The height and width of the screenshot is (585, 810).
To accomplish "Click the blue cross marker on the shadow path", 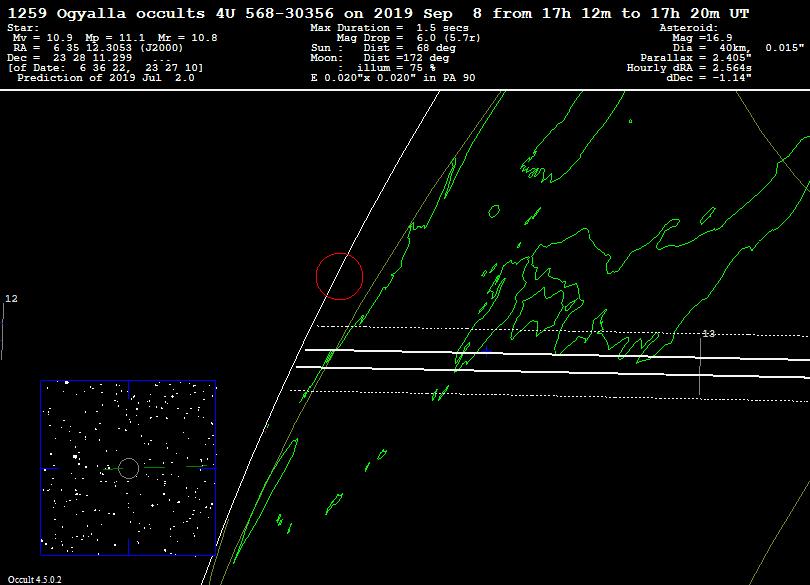I will (486, 350).
